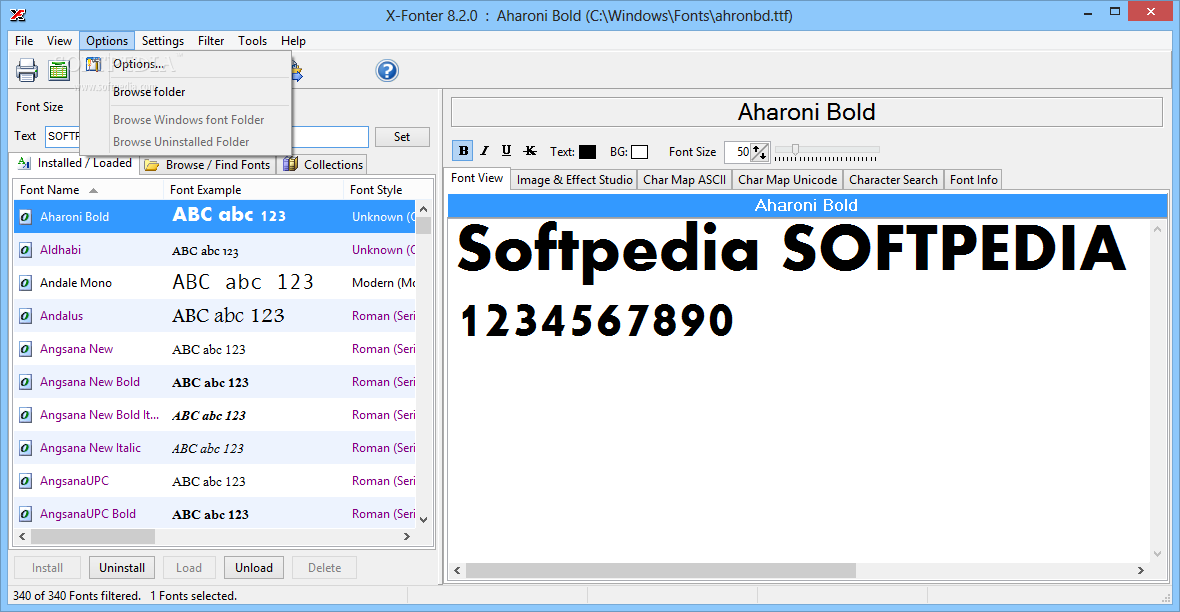This screenshot has width=1180, height=612.
Task: Click font list vertical scrollbar down arrow
Action: point(424,519)
